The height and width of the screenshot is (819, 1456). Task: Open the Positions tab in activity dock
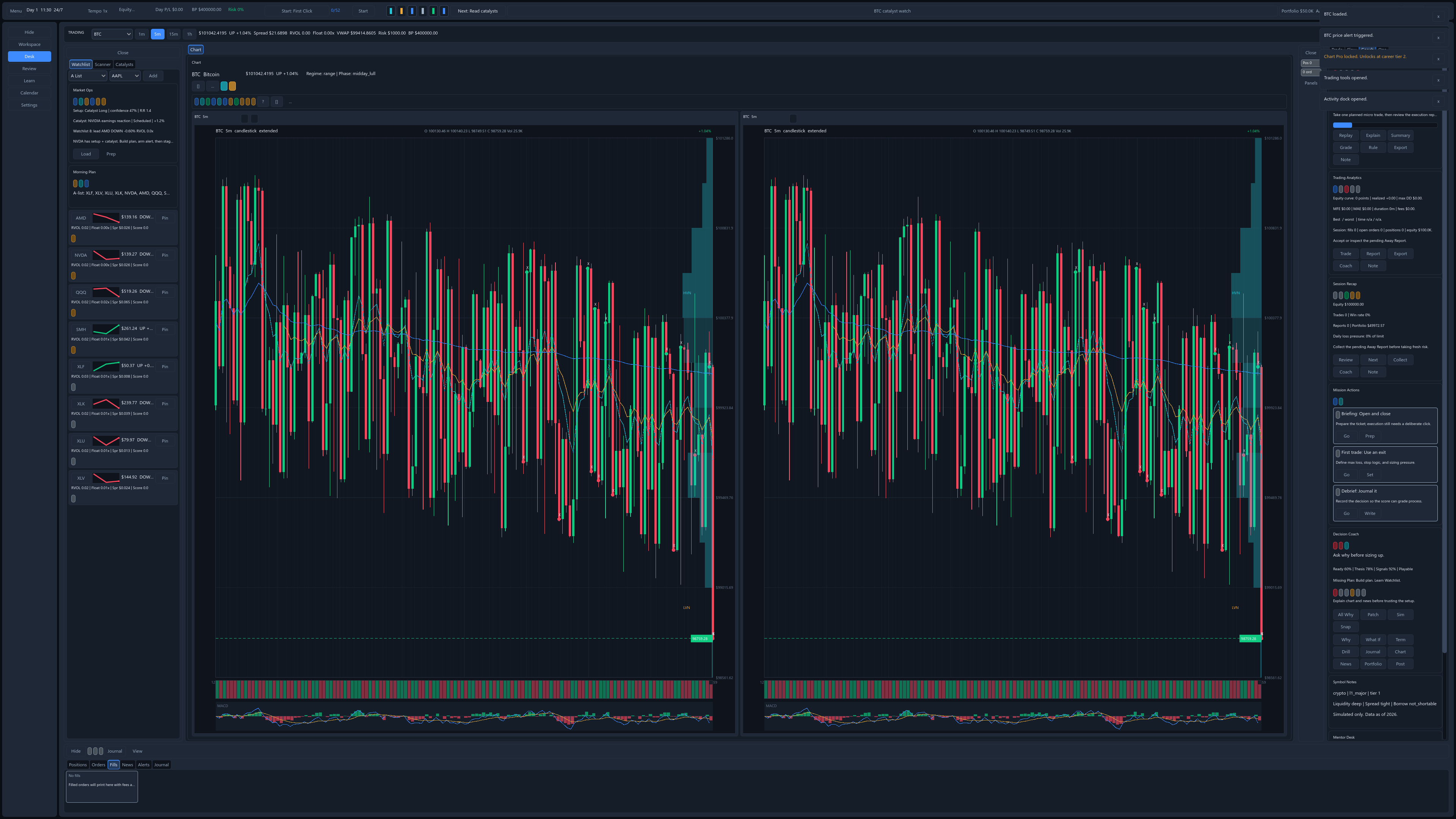(78, 765)
